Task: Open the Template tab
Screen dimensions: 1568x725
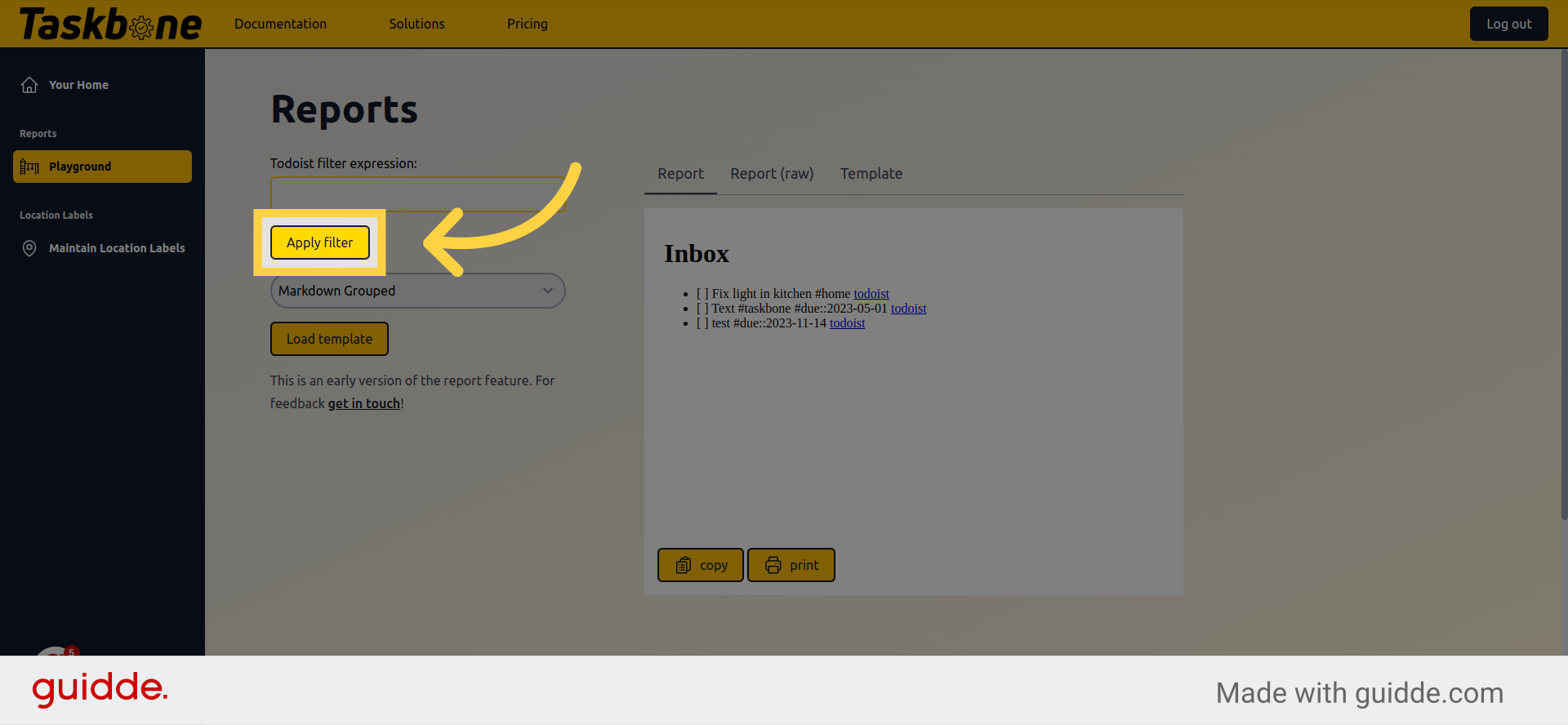Action: pos(871,174)
